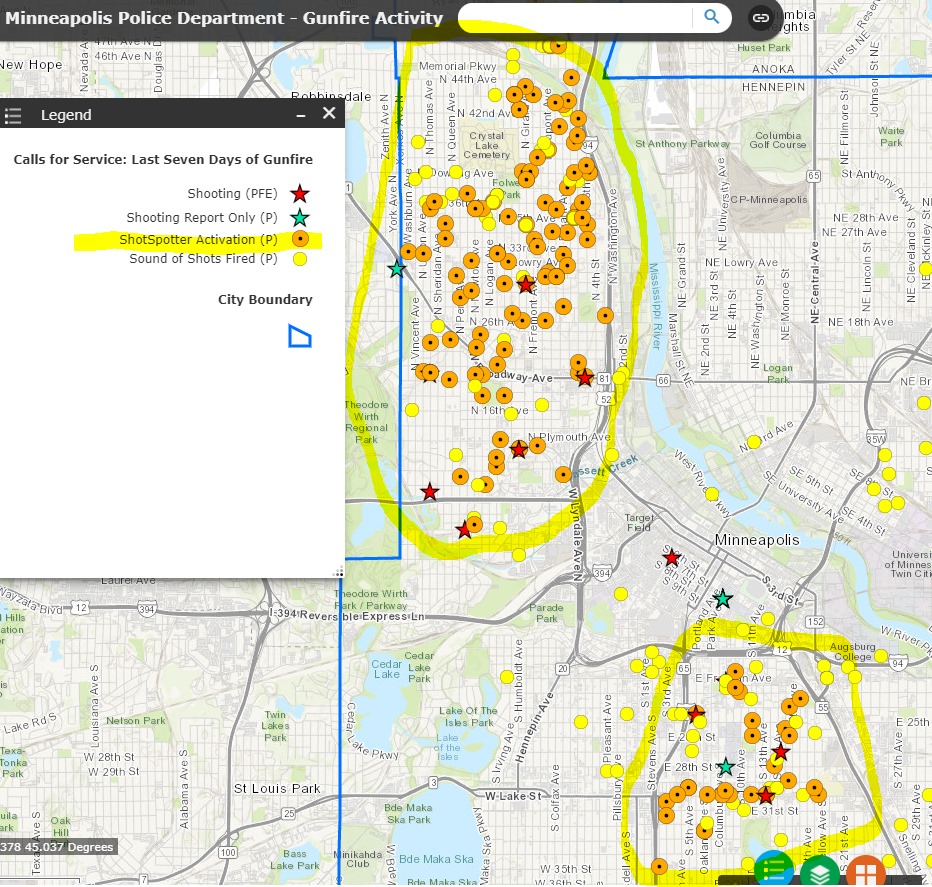Click the red star Shooting (PFE) legend symbol

click(x=300, y=194)
